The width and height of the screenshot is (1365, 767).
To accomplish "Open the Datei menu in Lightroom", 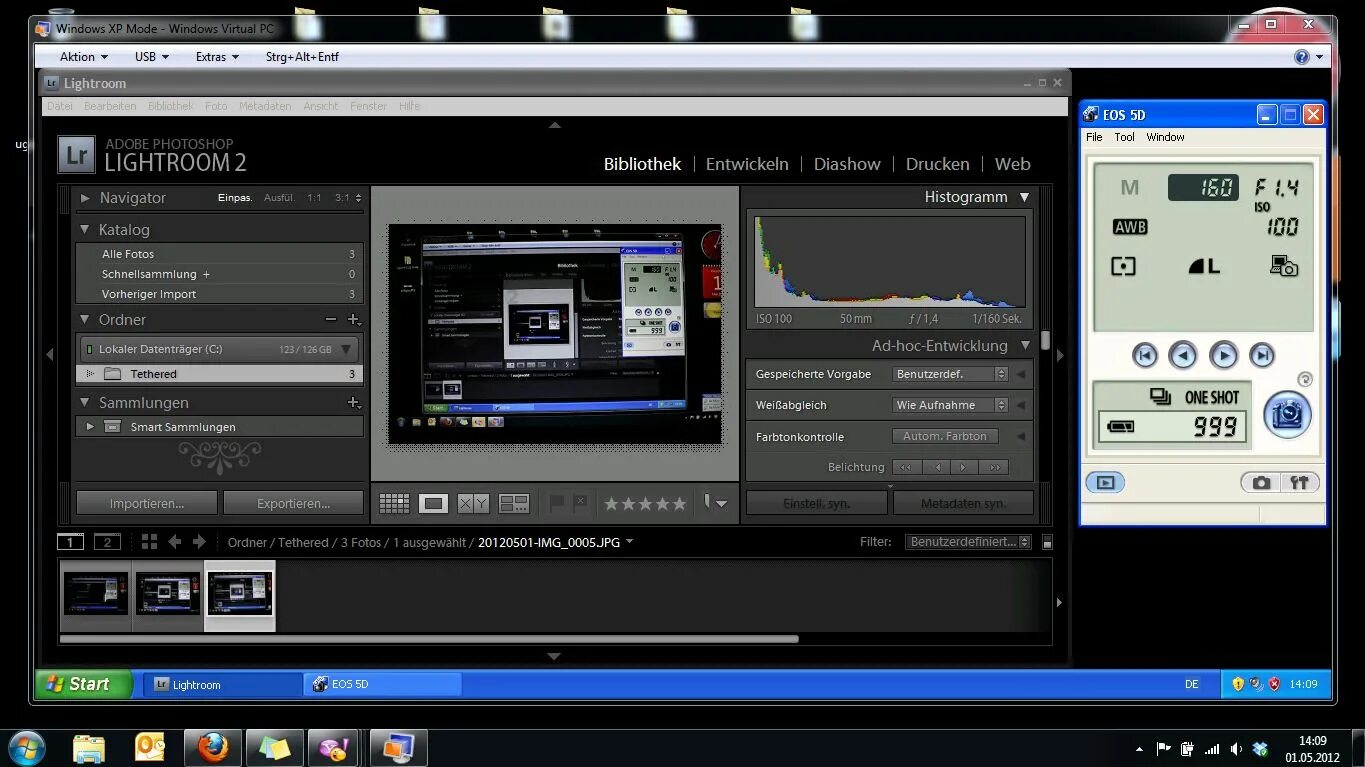I will click(60, 106).
